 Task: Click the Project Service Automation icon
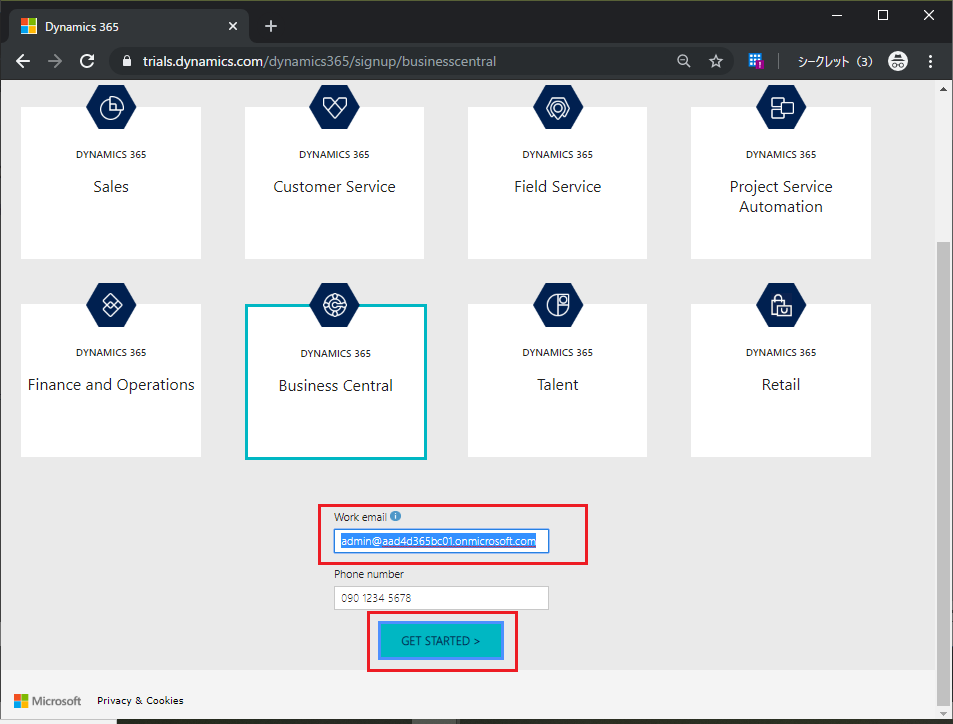tap(781, 107)
